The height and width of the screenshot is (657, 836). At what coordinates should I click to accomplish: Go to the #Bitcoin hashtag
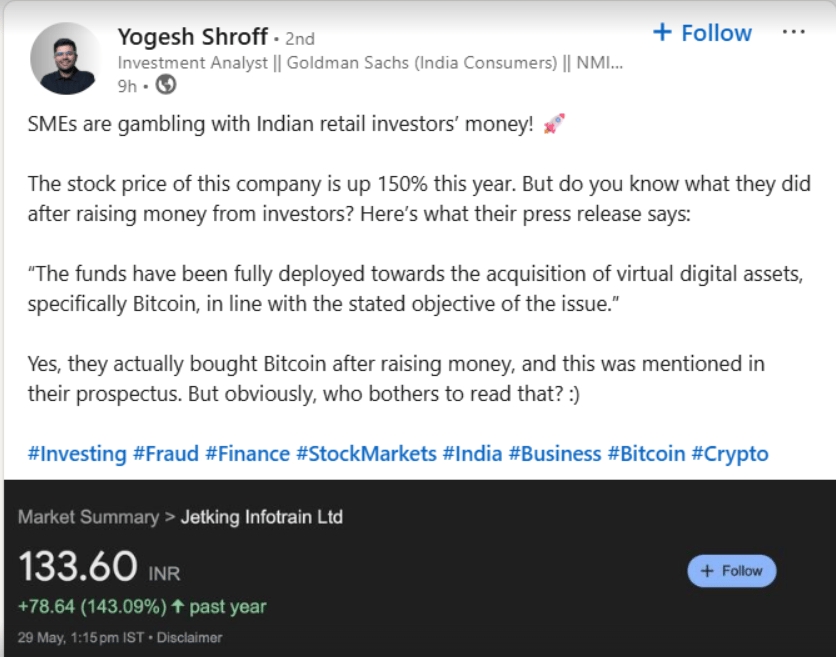(646, 454)
